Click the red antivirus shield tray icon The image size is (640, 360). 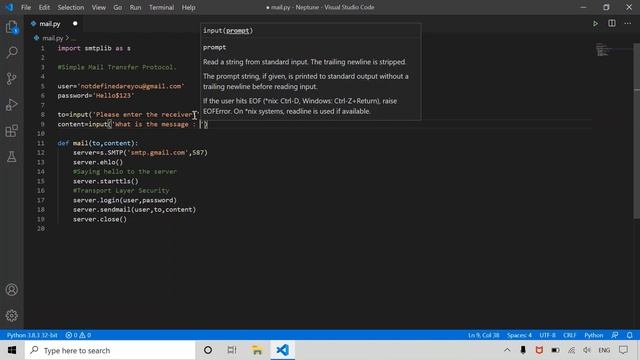pyautogui.click(x=539, y=350)
